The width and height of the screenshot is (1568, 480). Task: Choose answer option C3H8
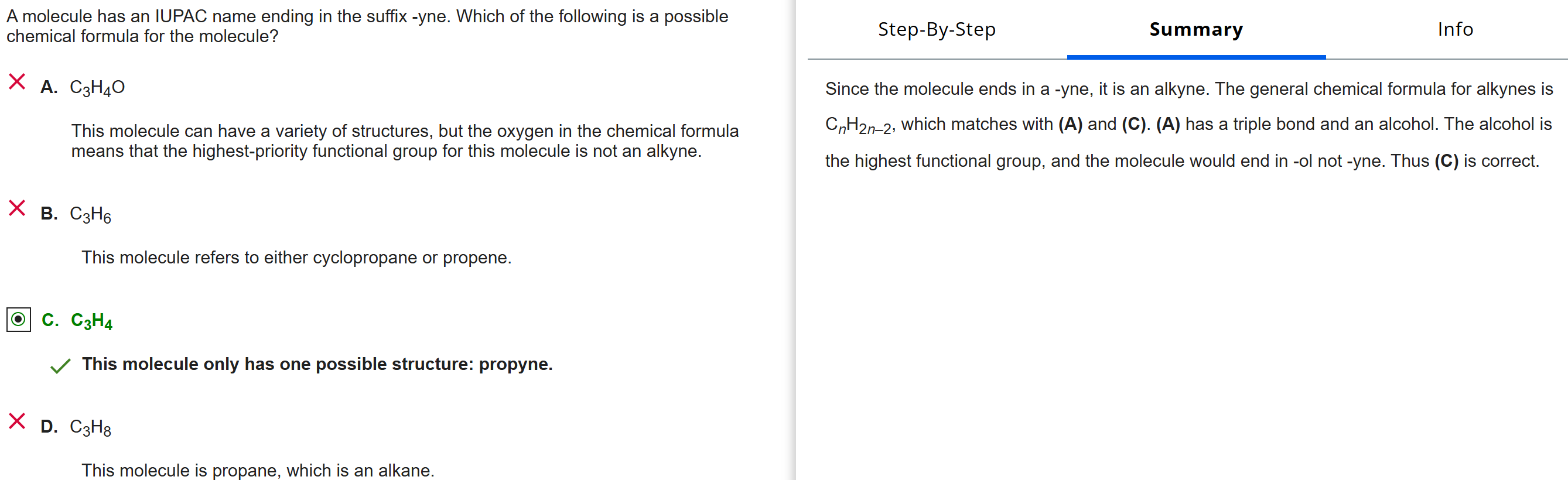point(91,427)
